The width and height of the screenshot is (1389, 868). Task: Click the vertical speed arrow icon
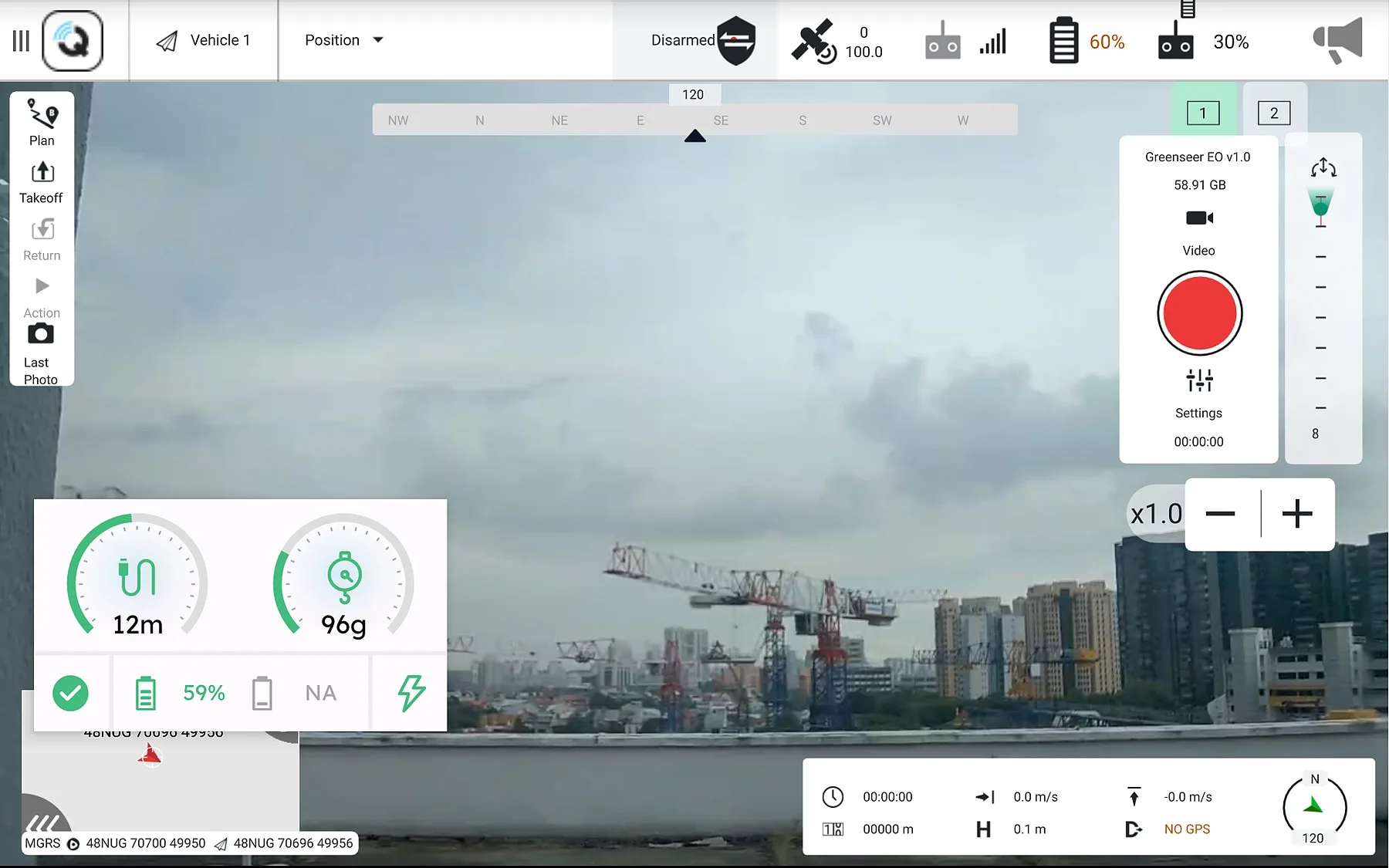coord(1134,796)
